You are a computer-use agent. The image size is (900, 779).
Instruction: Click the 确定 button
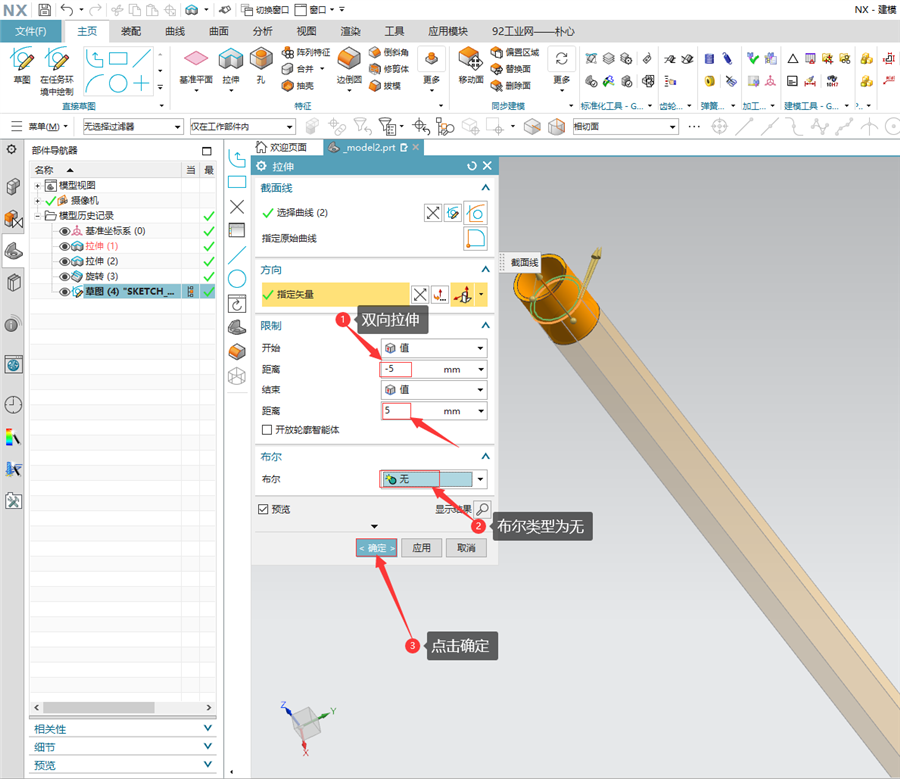(x=377, y=548)
